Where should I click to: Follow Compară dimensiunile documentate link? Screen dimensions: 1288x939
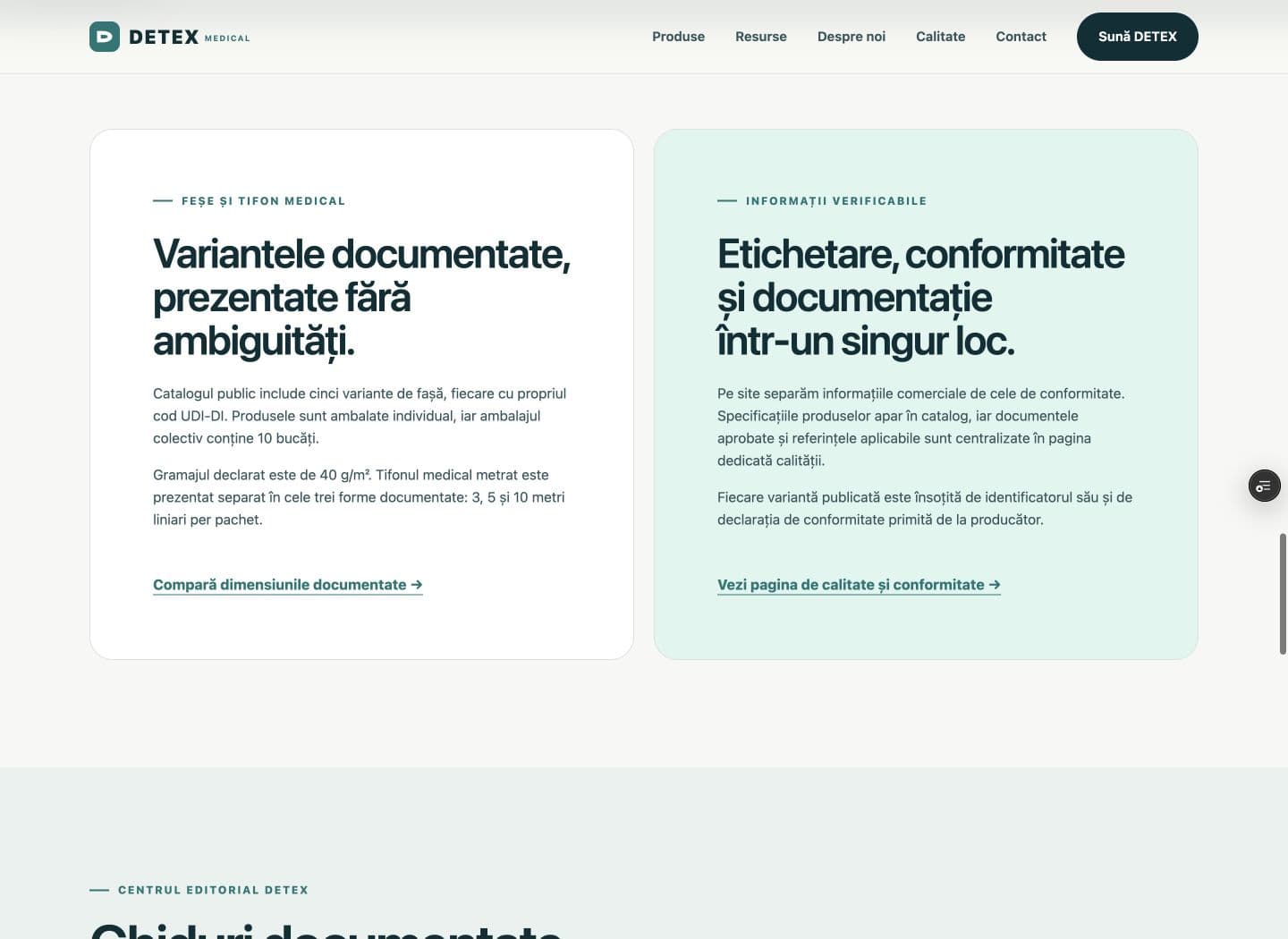(x=288, y=585)
